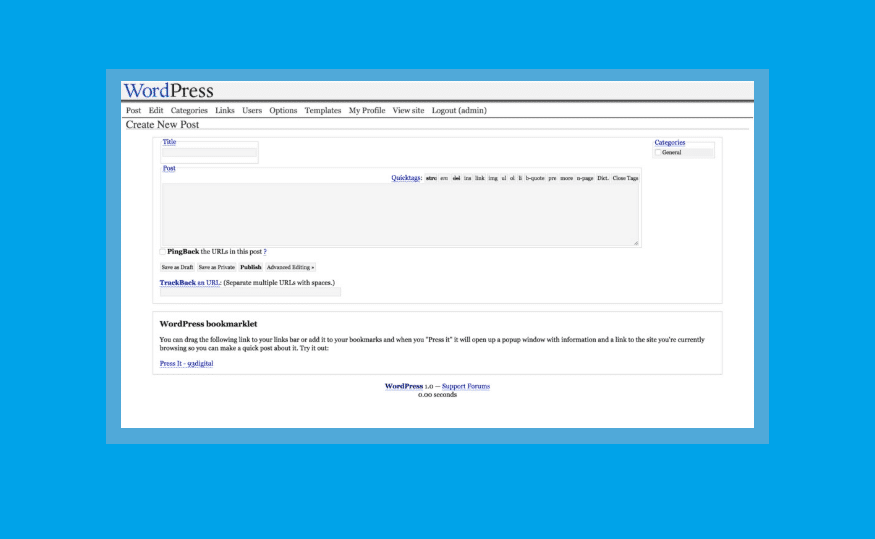Open the Post menu item
The width and height of the screenshot is (875, 539).
point(133,110)
